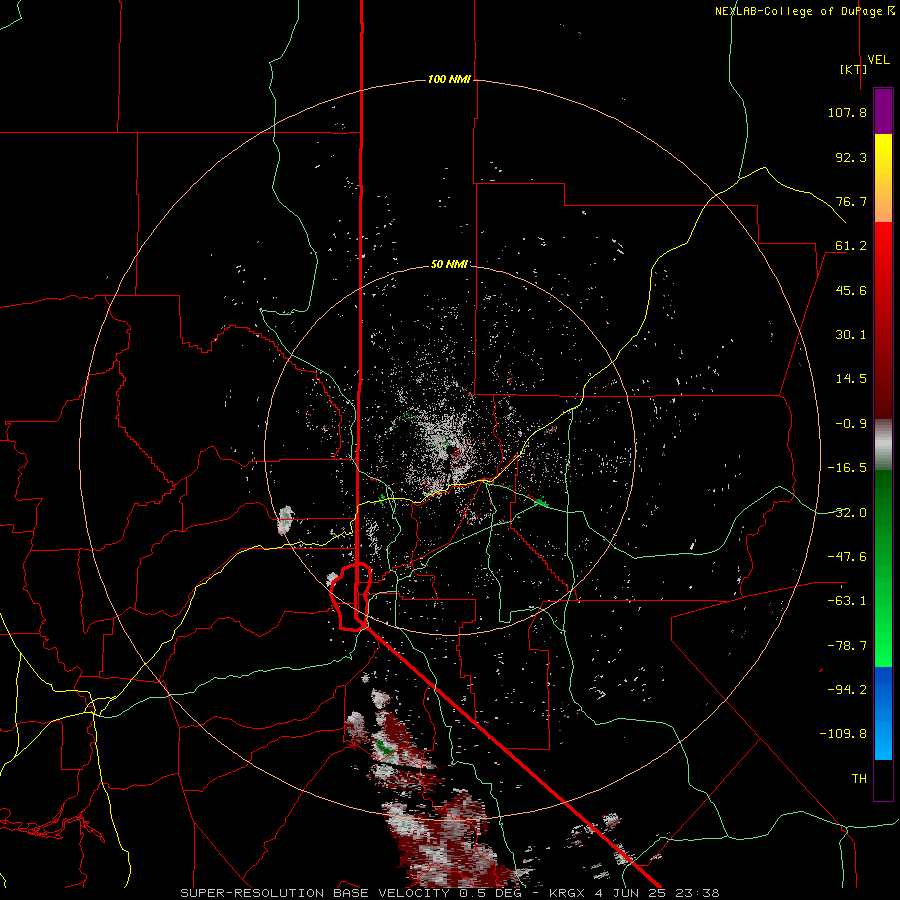The width and height of the screenshot is (900, 900).
Task: Pick the yellow-orange segment of the color bar
Action: [883, 178]
